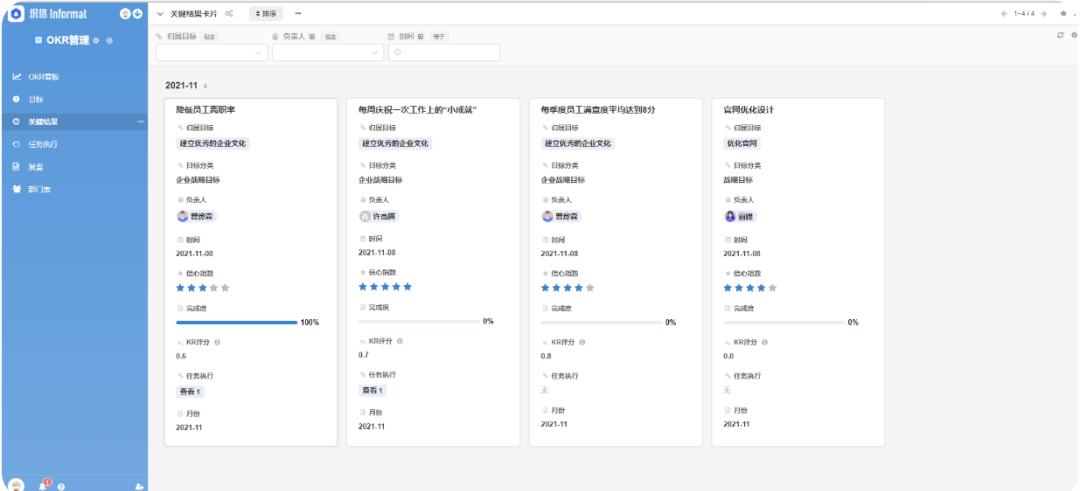Click the info icon beside KR评分 on 降低员工离职率 card
Image resolution: width=1080 pixels, height=491 pixels.
(217, 342)
